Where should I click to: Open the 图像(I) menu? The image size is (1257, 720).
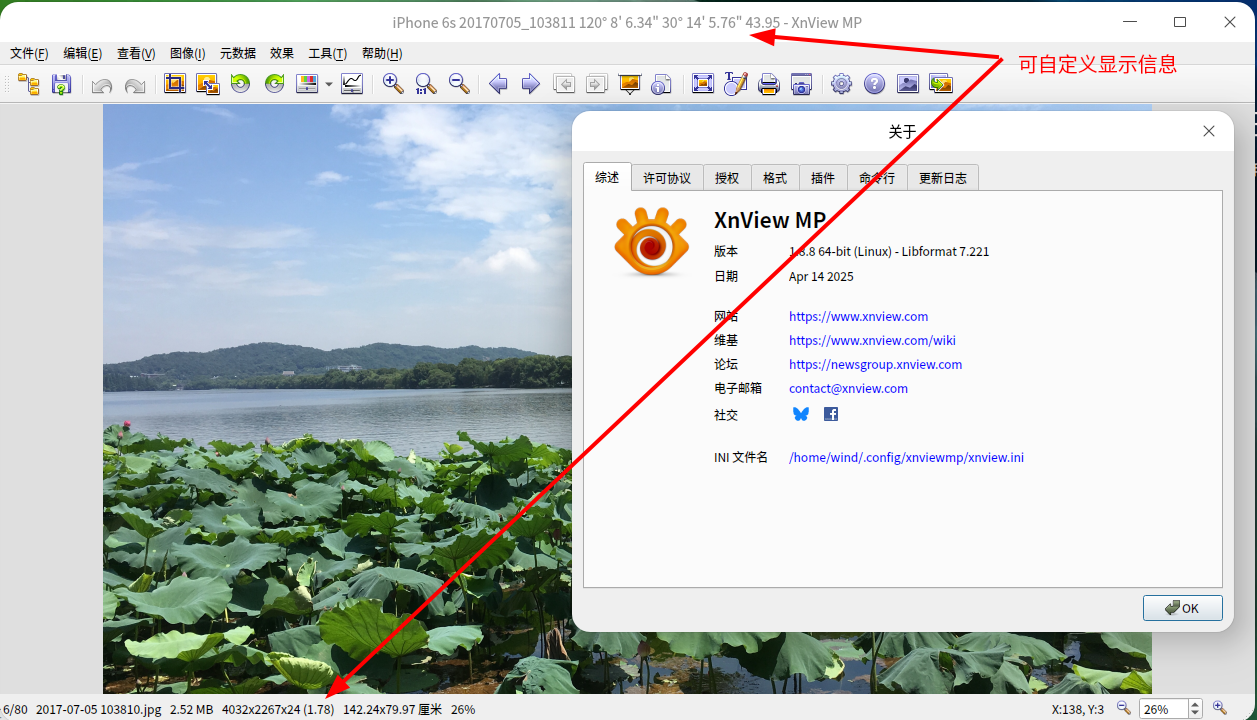(x=188, y=54)
